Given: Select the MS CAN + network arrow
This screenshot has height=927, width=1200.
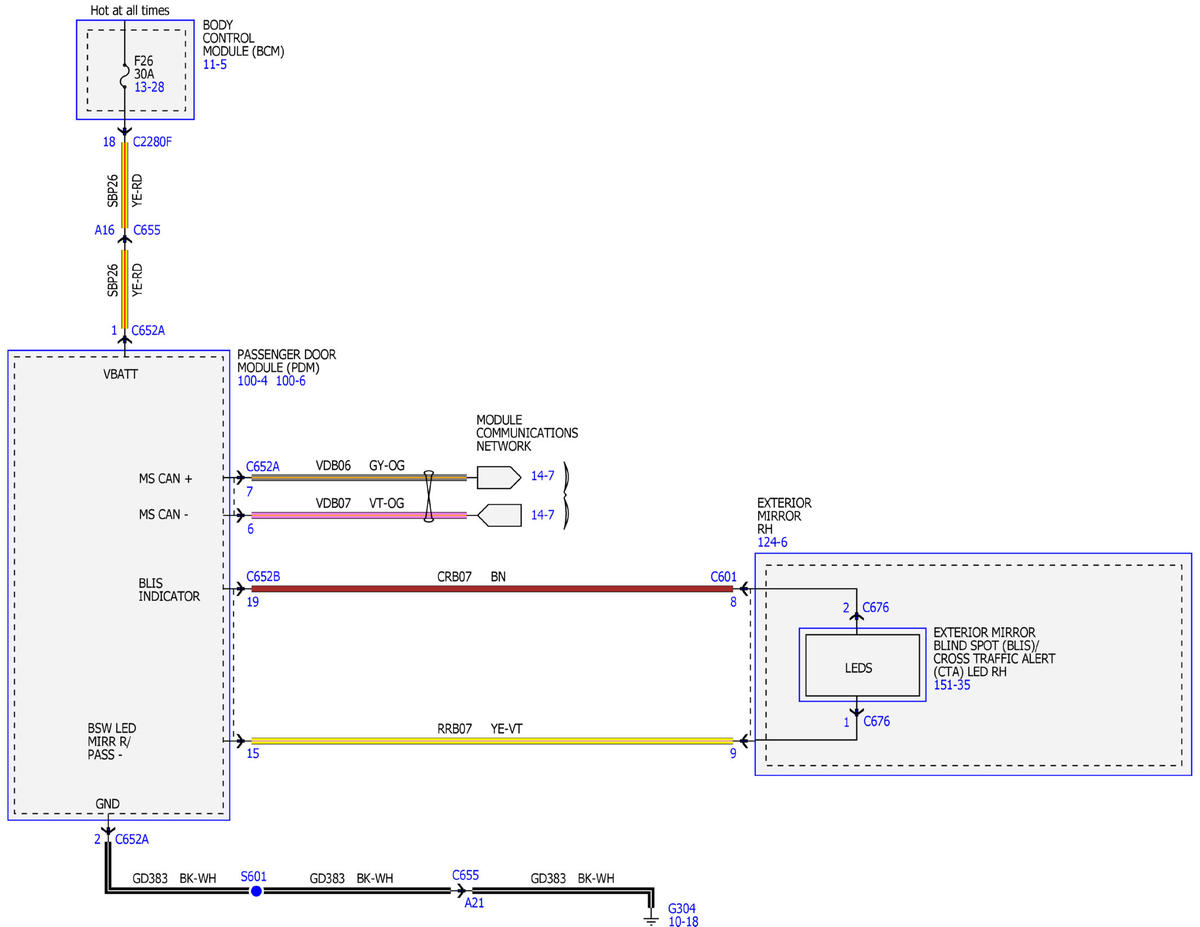Looking at the screenshot, I should tap(498, 477).
